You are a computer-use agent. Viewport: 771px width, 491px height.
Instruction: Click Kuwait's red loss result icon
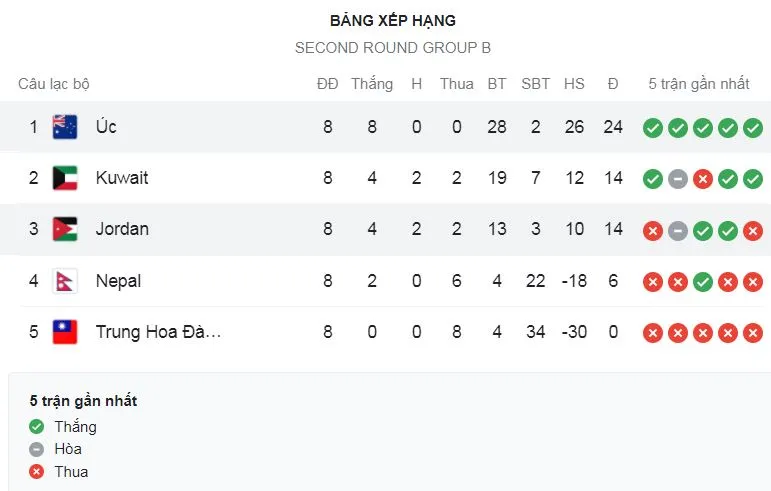[703, 178]
